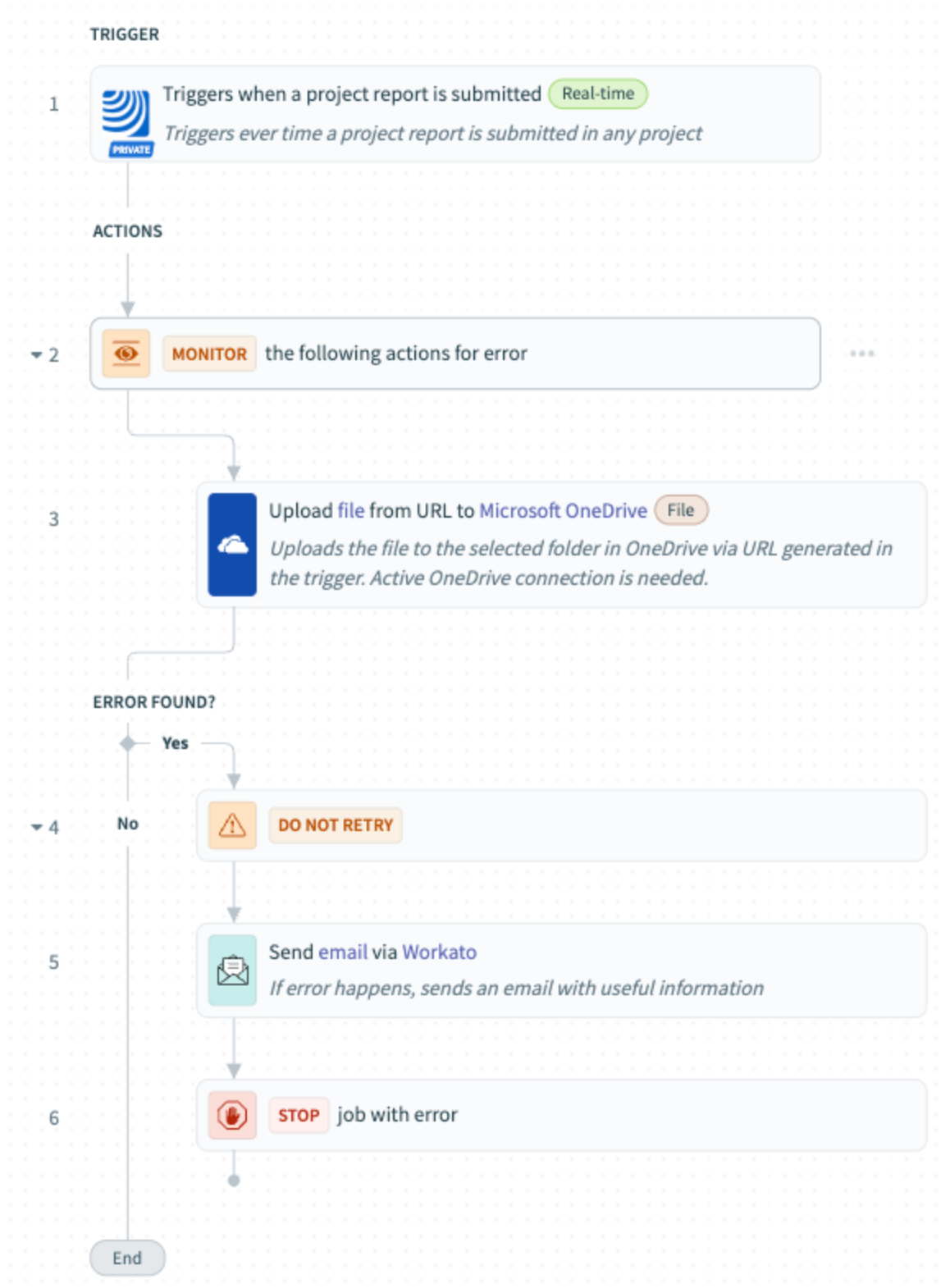Click the Real-time badge on trigger

tap(597, 94)
